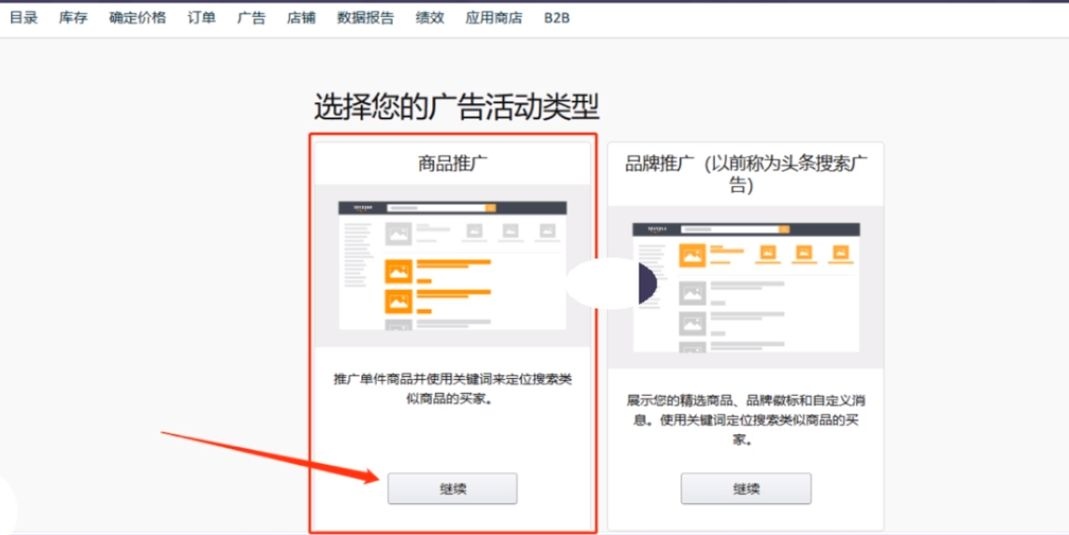This screenshot has height=535, width=1069.
Task: Open the 应用商店 menu
Action: [x=494, y=18]
